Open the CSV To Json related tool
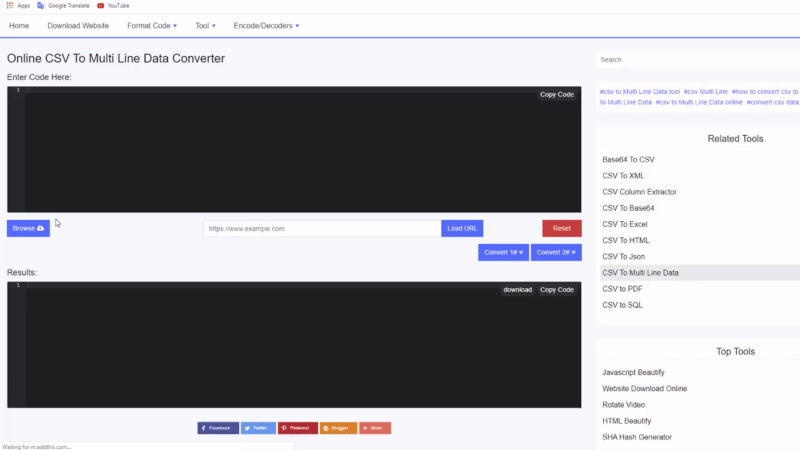The image size is (800, 450). point(624,256)
